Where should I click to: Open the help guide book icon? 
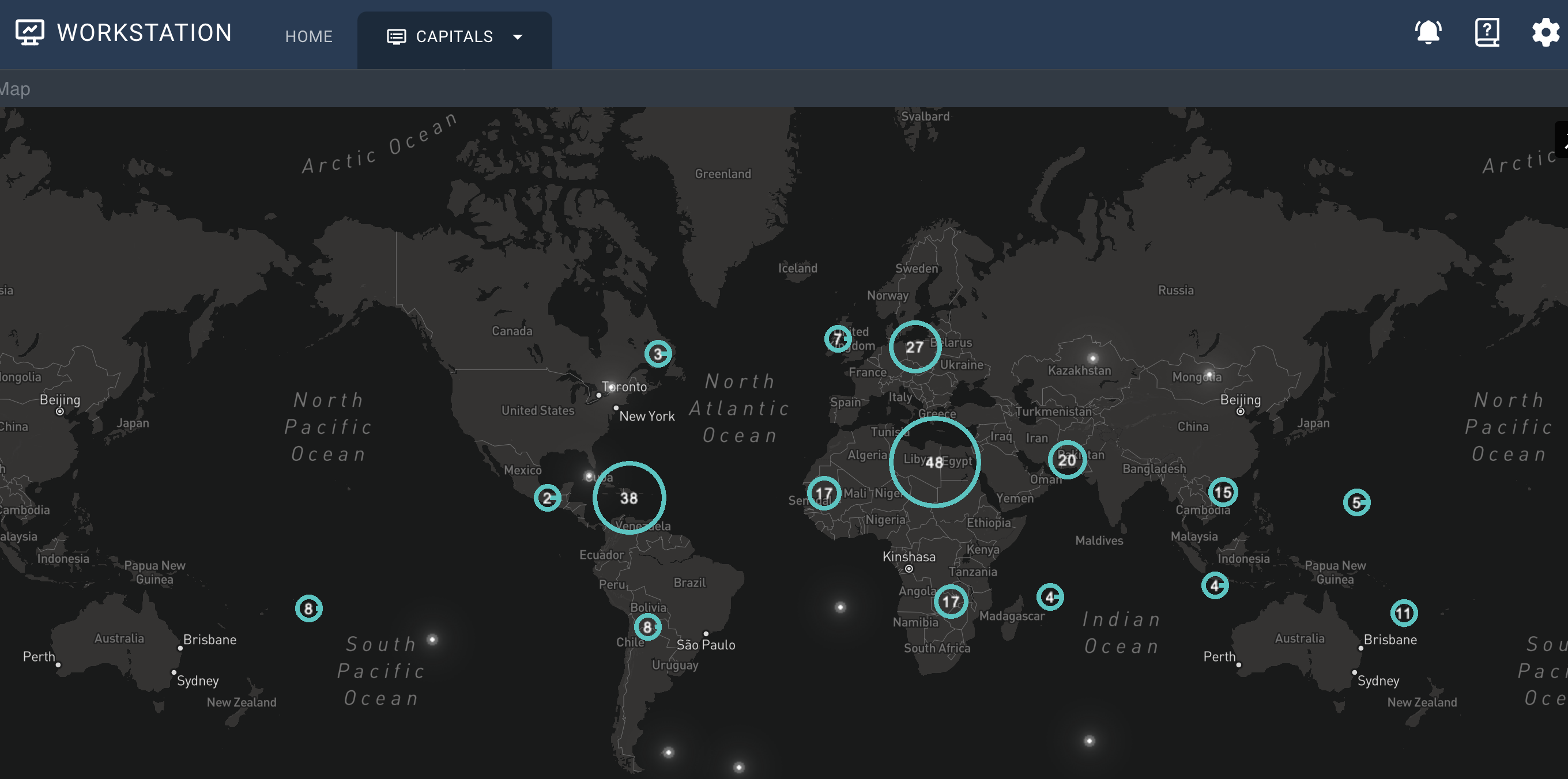[1487, 32]
